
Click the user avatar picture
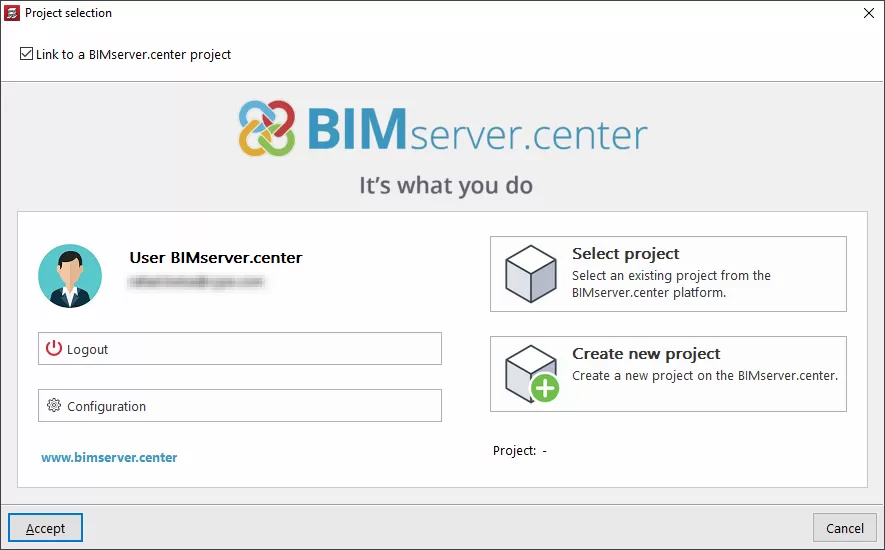(70, 275)
